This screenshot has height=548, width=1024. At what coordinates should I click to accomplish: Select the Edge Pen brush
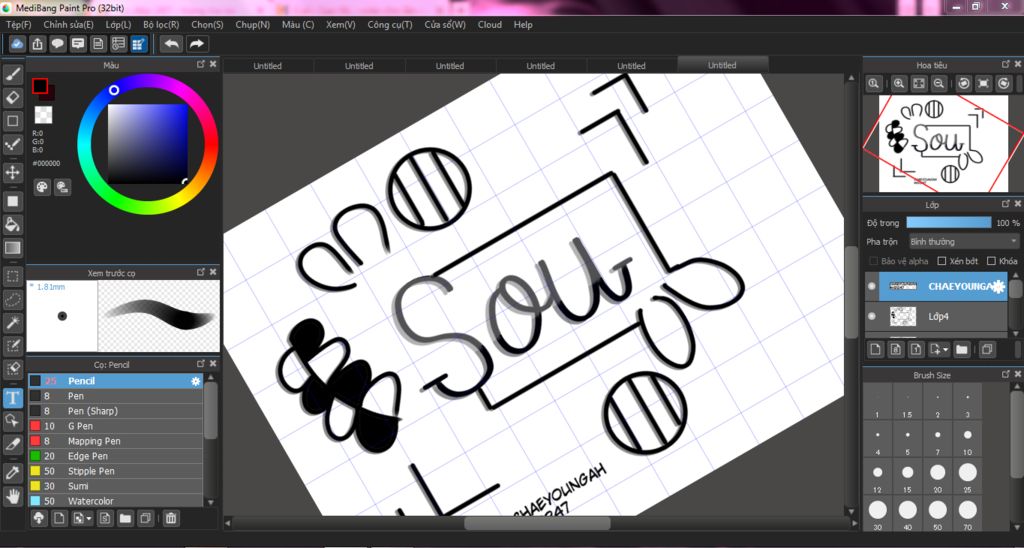click(116, 456)
